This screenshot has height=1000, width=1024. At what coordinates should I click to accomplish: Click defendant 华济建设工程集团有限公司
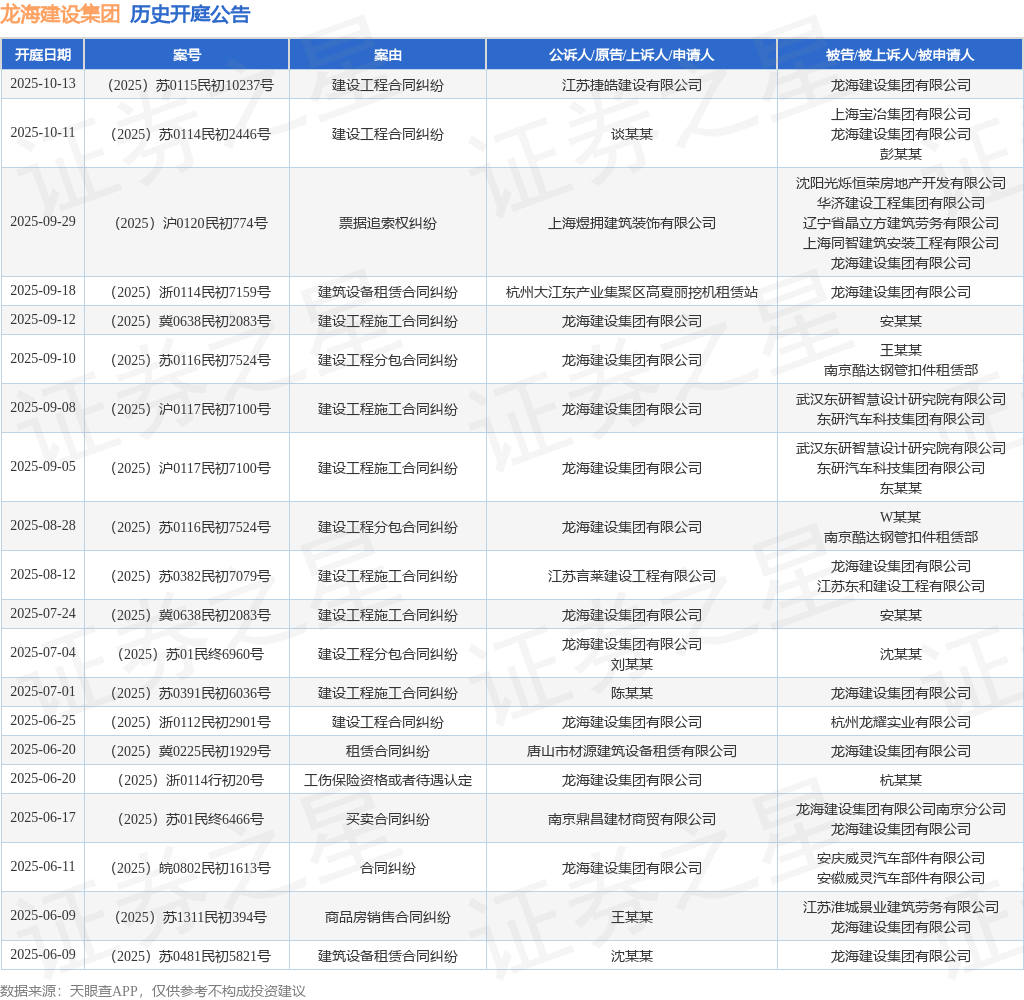(x=901, y=203)
